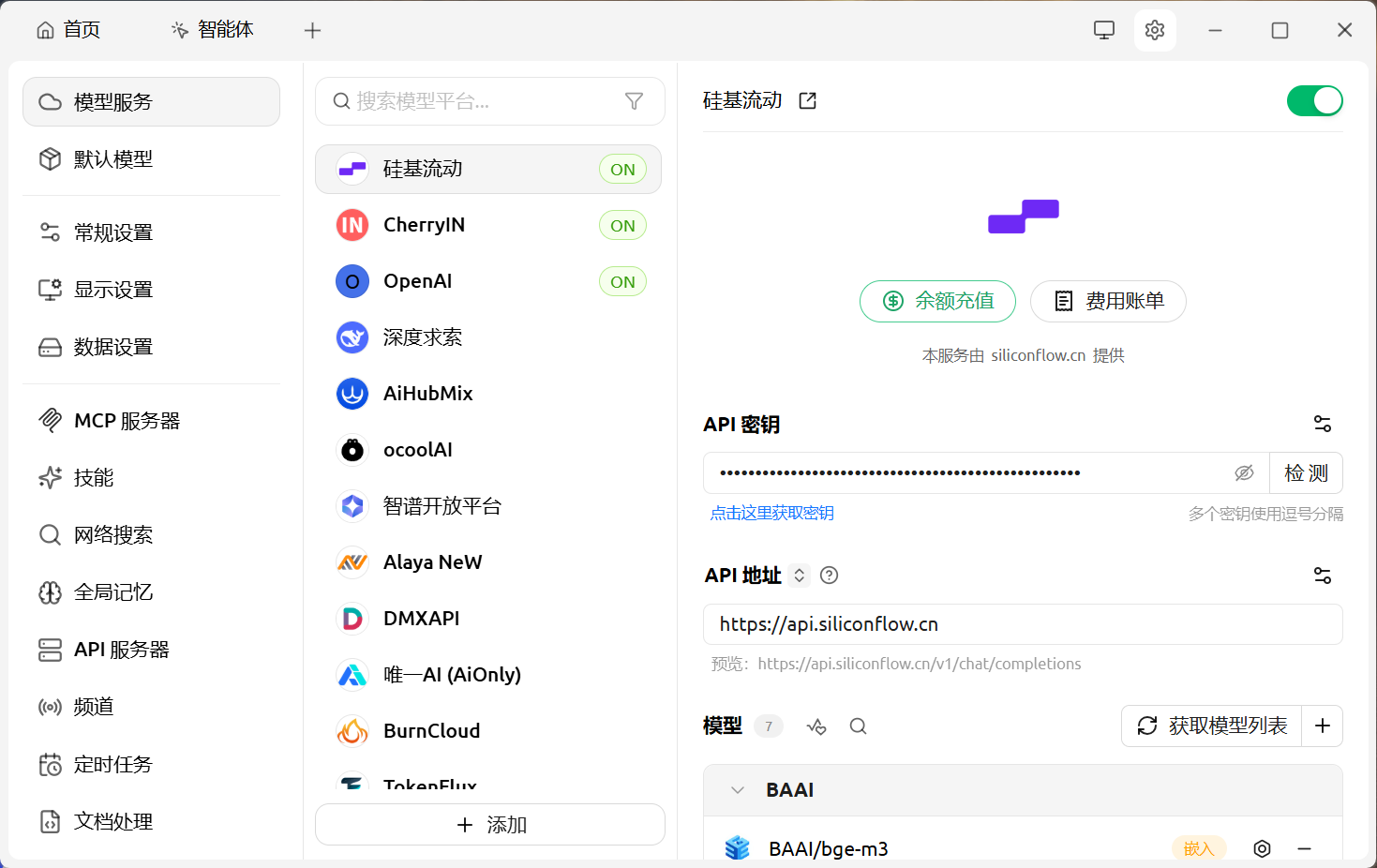This screenshot has width=1377, height=868.
Task: Open the API 地址 type selector arrows
Action: [800, 576]
